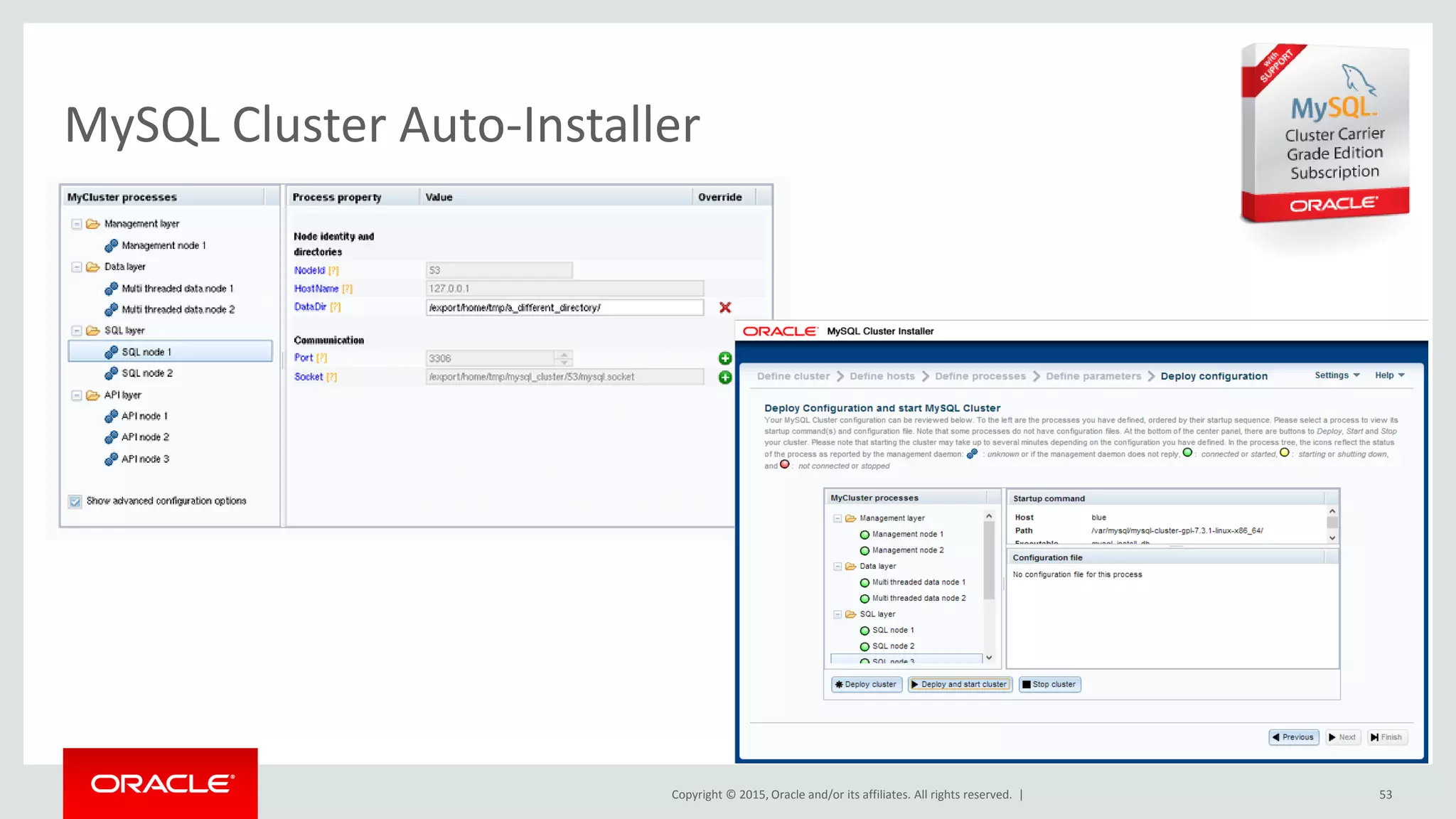
Task: Collapse Data layer in left process tree
Action: click(x=76, y=267)
